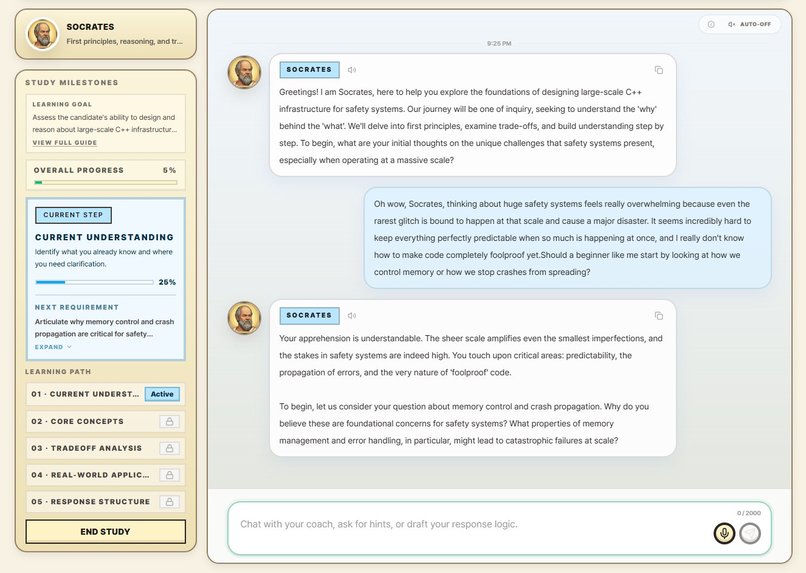Toggle the AUTO-OFF audio setting
Viewport: 806px width, 573px height.
point(749,24)
